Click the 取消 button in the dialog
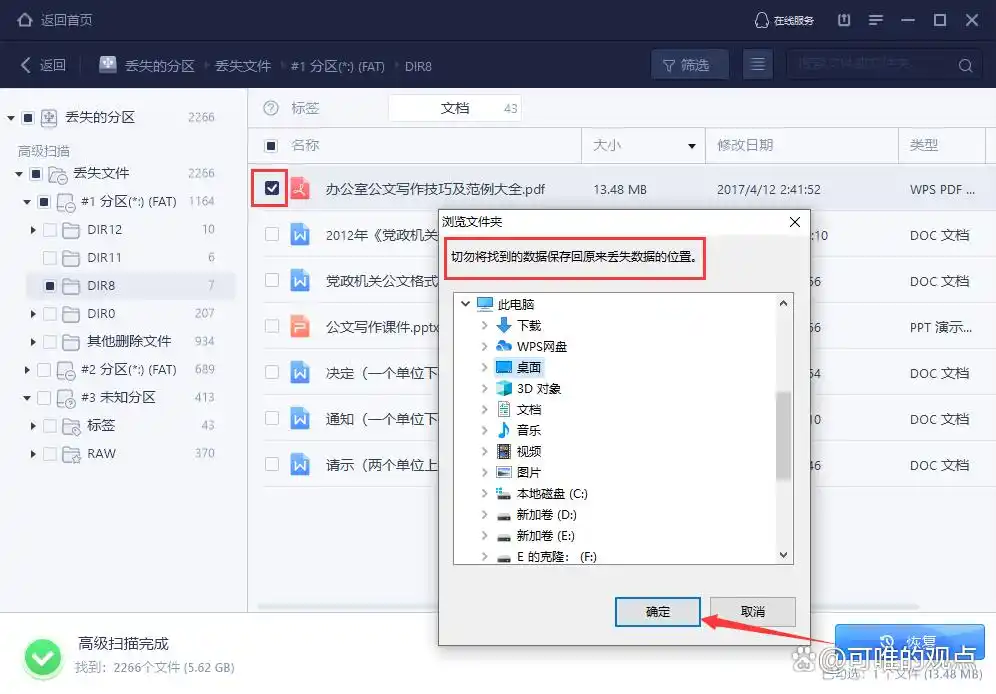The height and width of the screenshot is (694, 996). pos(753,611)
